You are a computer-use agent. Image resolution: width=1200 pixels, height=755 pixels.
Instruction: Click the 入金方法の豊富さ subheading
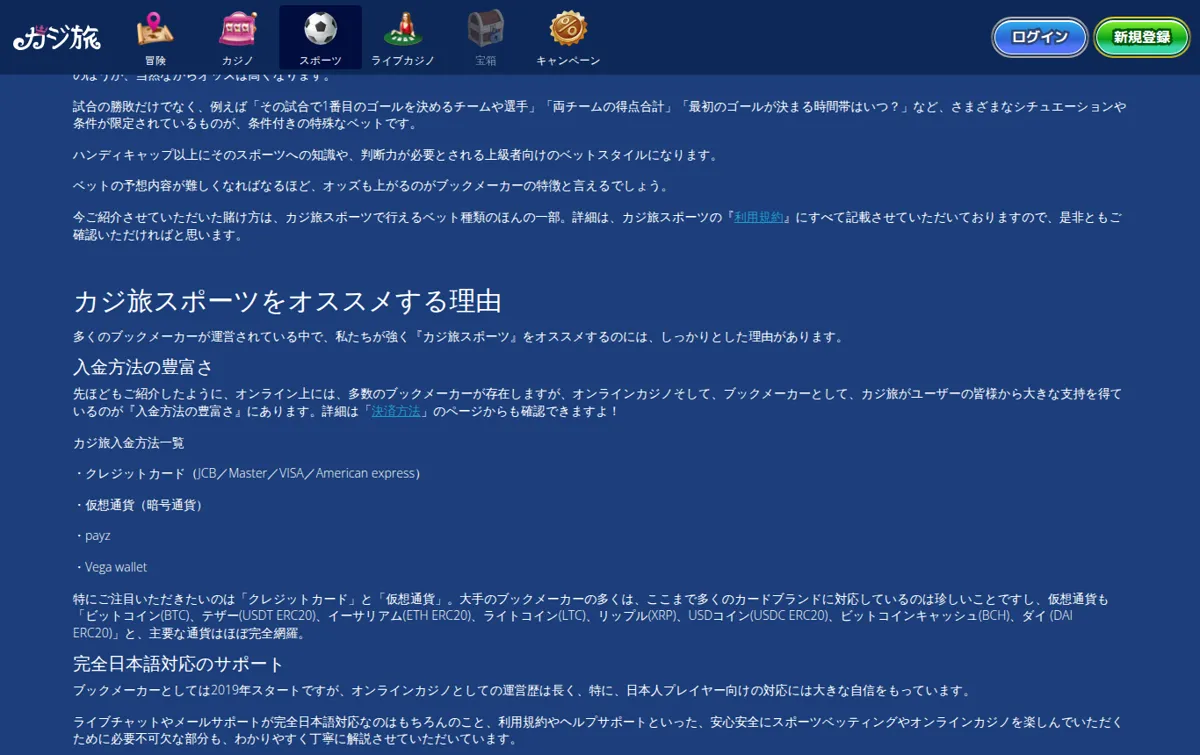[x=143, y=367]
